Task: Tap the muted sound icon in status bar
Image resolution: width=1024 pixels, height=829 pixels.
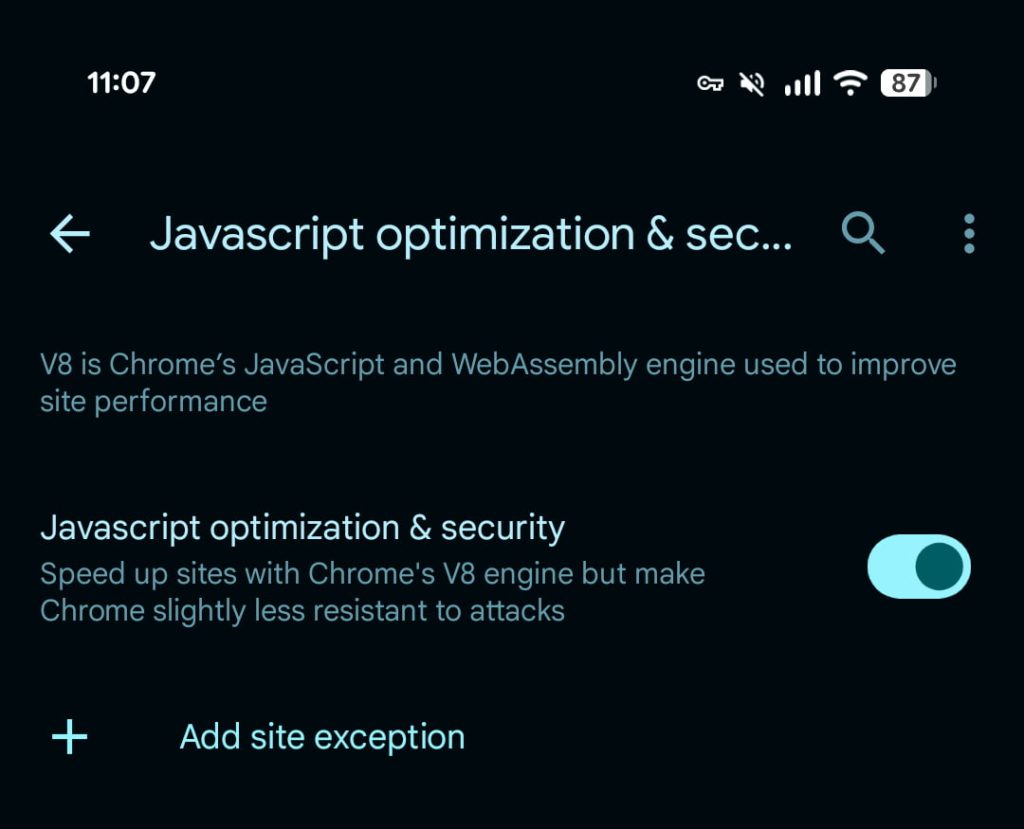Action: coord(753,83)
